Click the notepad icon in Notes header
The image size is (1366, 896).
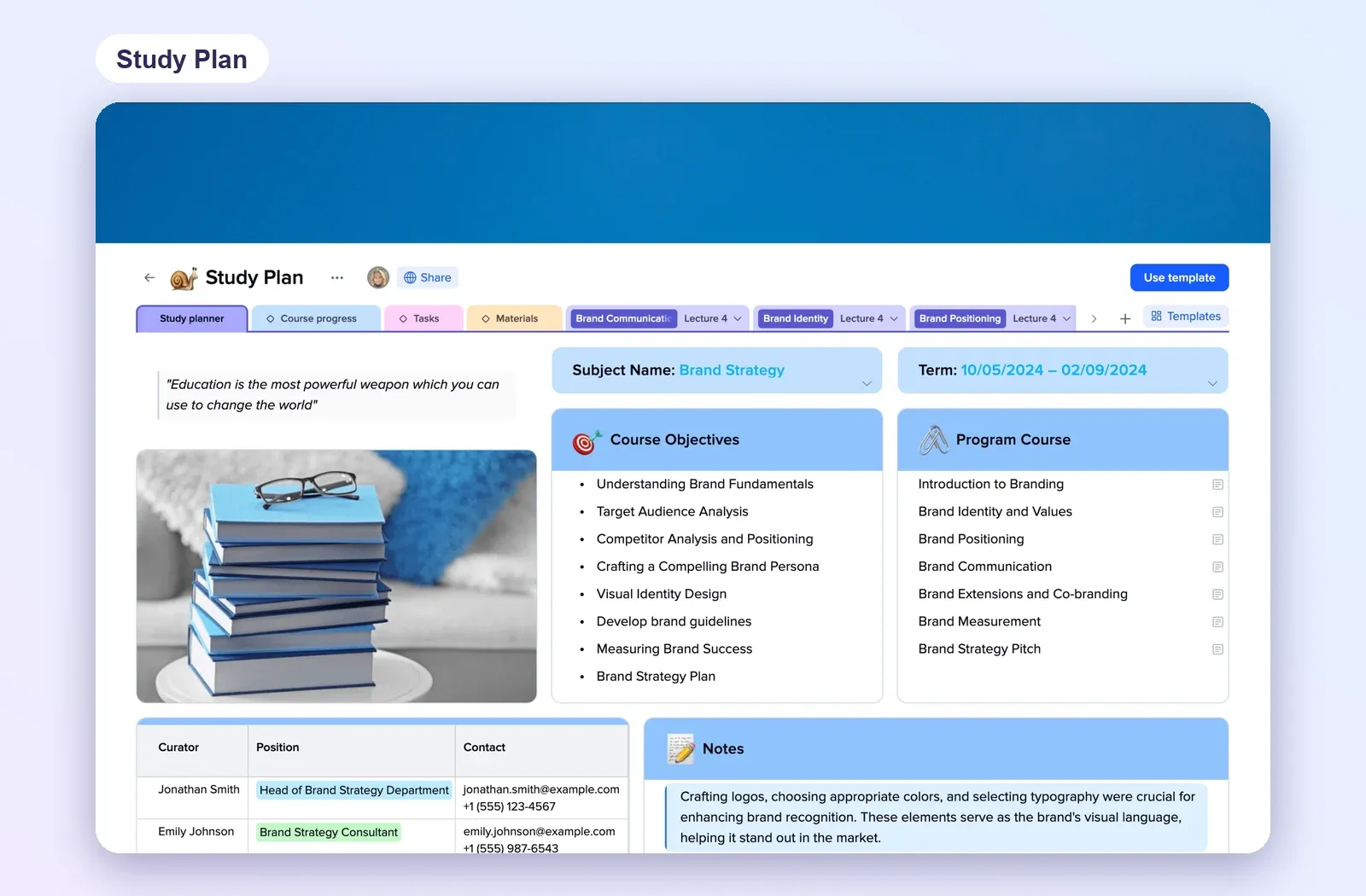pyautogui.click(x=680, y=748)
